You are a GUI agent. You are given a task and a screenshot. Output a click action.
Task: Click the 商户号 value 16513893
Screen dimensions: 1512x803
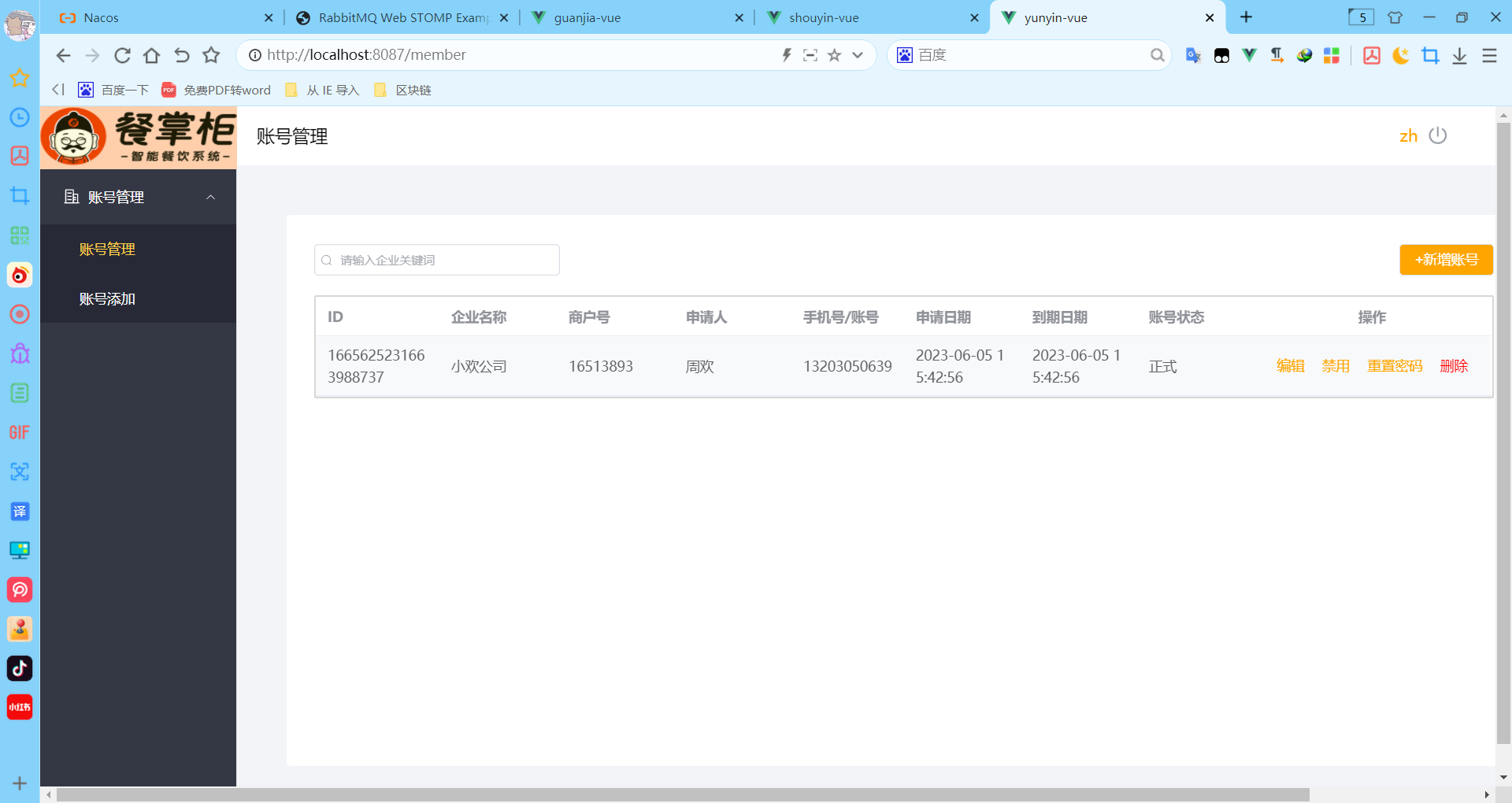[601, 366]
